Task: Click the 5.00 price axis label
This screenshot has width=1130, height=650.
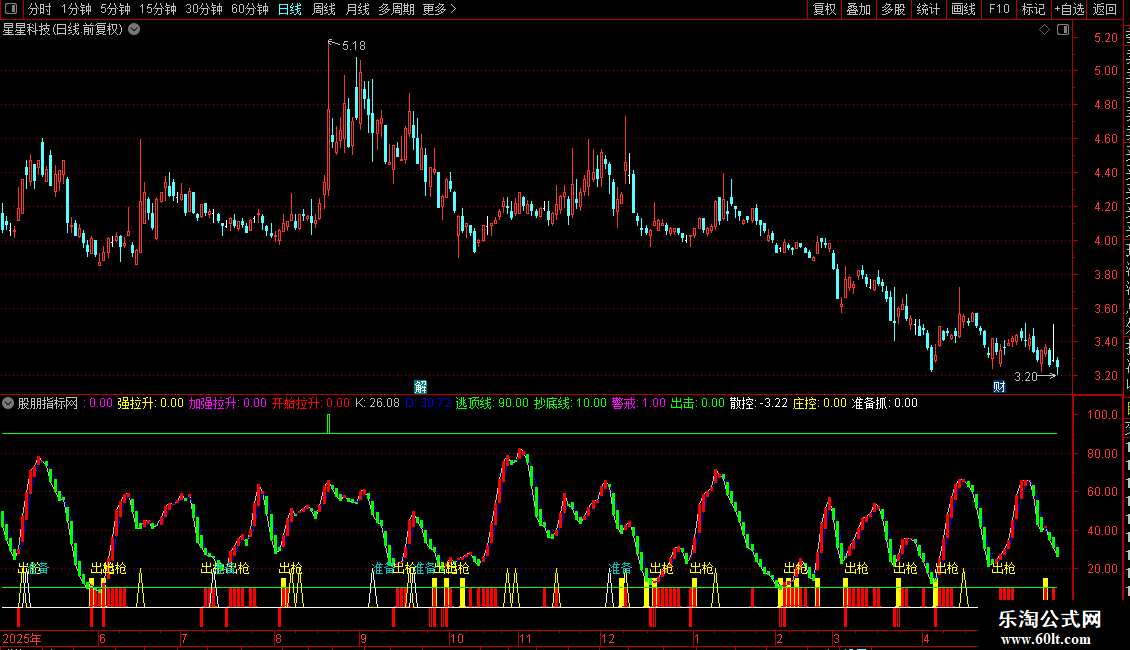Action: [x=1105, y=71]
